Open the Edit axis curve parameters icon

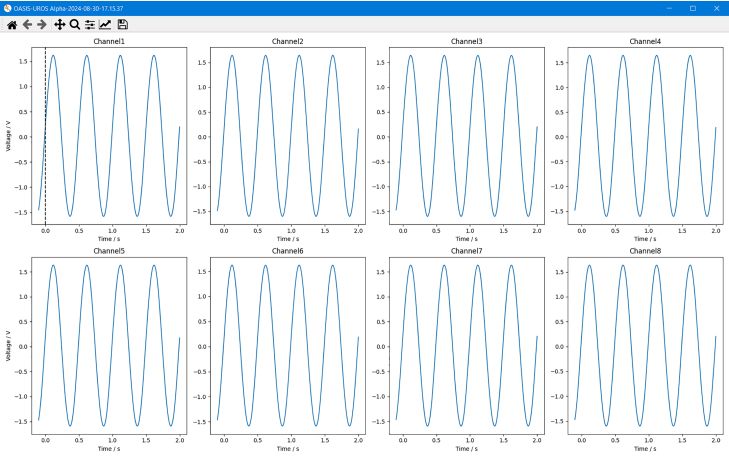point(105,25)
